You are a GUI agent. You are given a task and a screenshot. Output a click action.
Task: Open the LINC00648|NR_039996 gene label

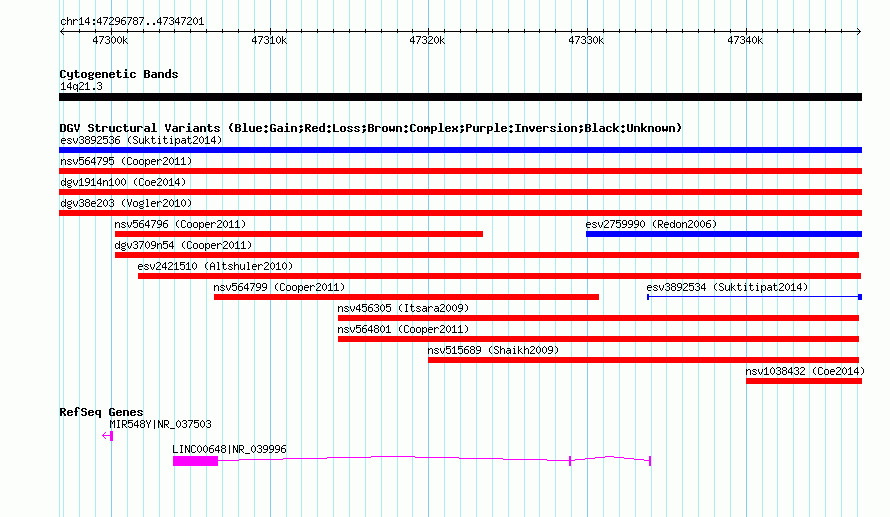(229, 449)
